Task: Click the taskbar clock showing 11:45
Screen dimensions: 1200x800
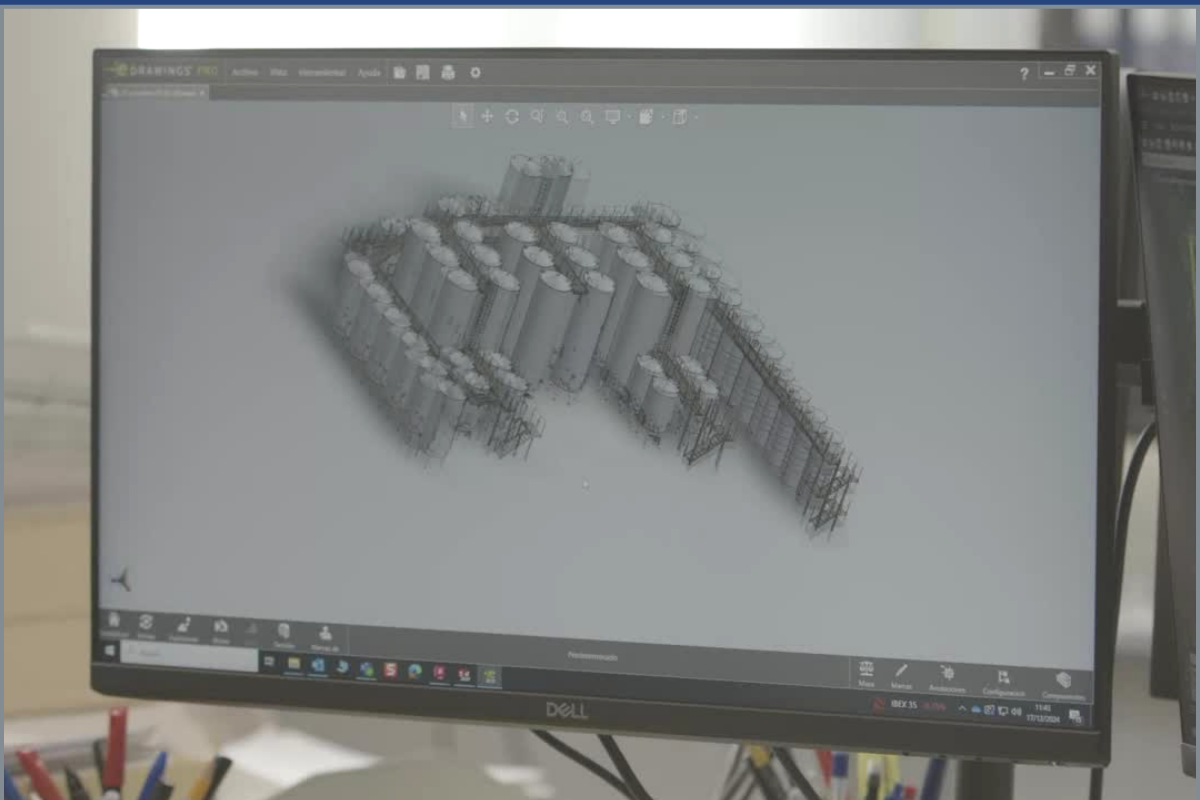Action: [1044, 712]
